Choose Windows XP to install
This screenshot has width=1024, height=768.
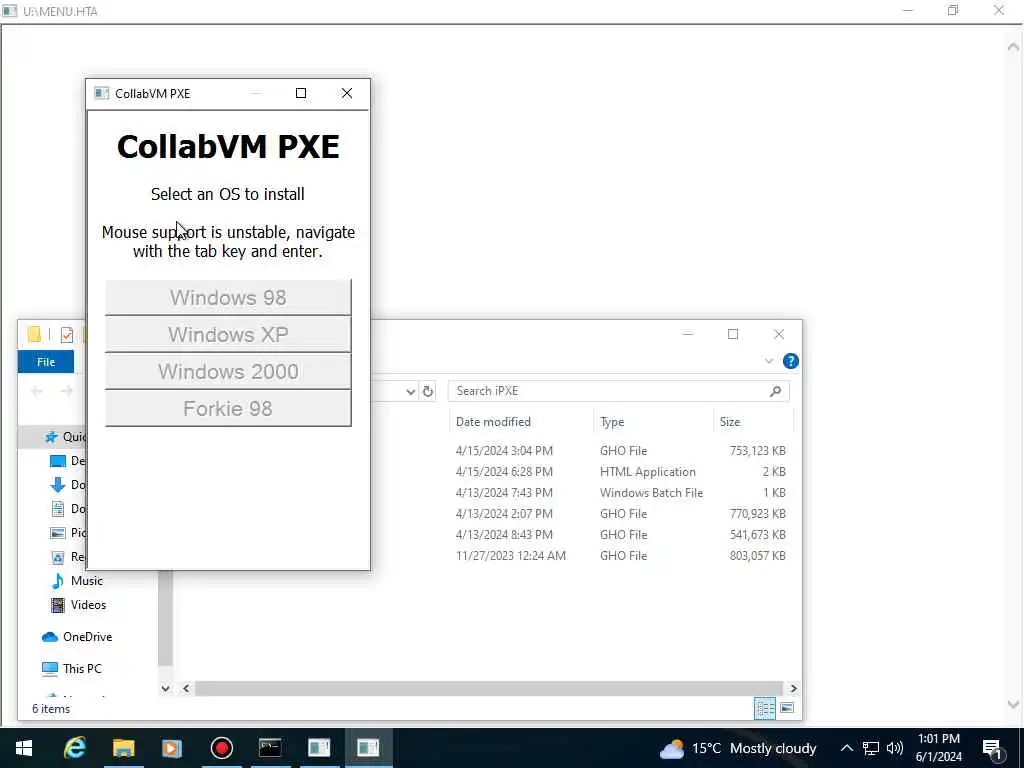[228, 334]
